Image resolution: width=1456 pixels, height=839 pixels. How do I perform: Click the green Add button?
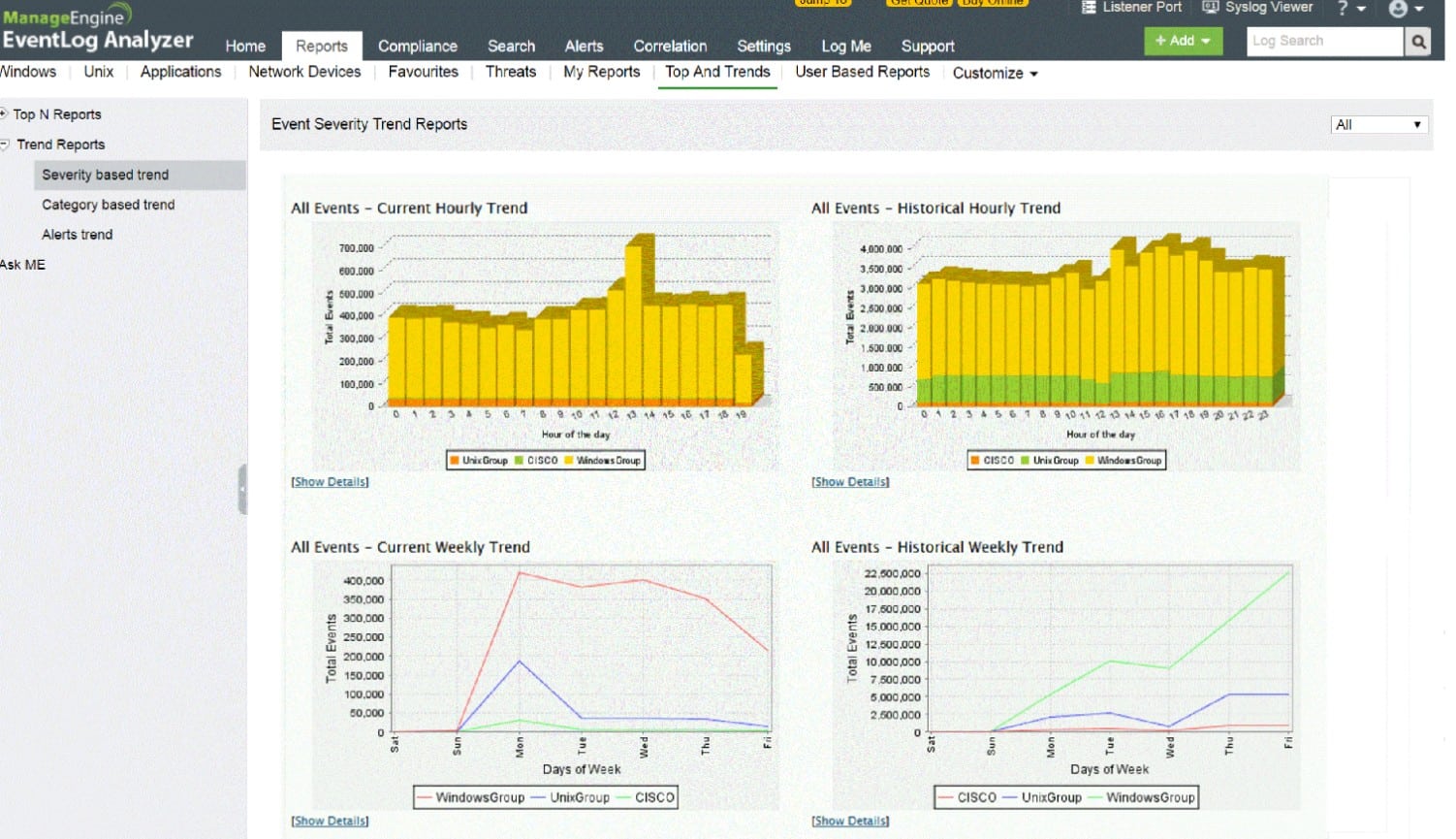click(1182, 42)
